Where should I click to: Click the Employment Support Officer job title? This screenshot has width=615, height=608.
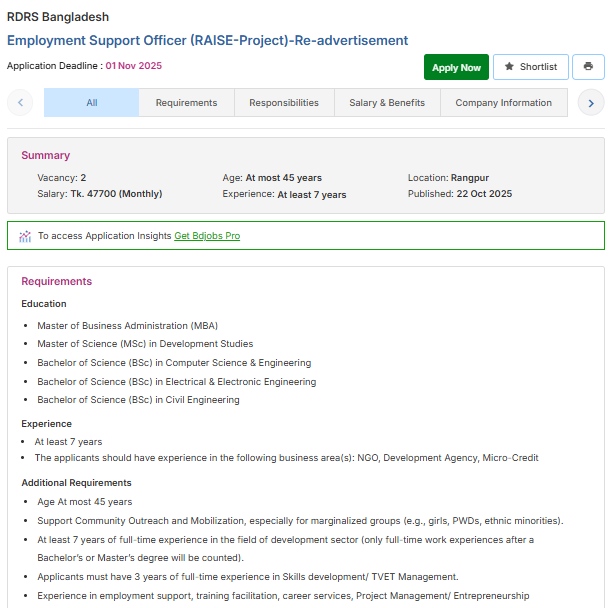[x=208, y=40]
